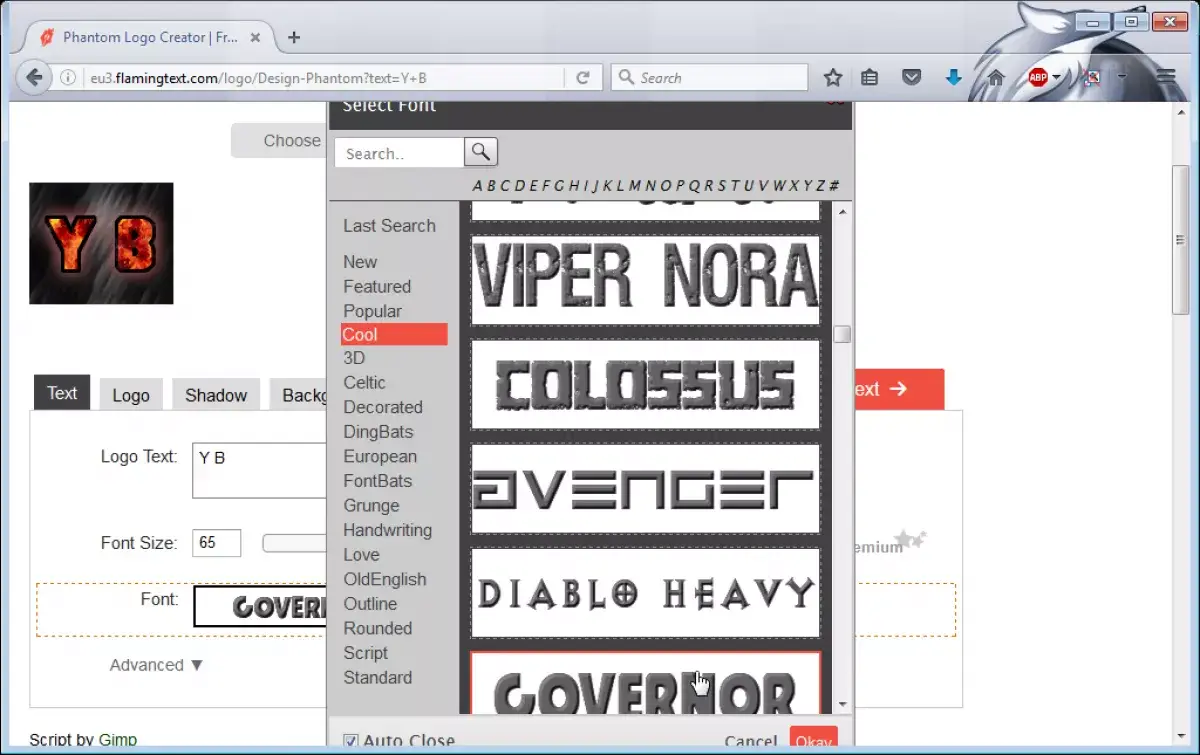This screenshot has width=1200, height=755.
Task: Select the FontBats font category
Action: 378,481
